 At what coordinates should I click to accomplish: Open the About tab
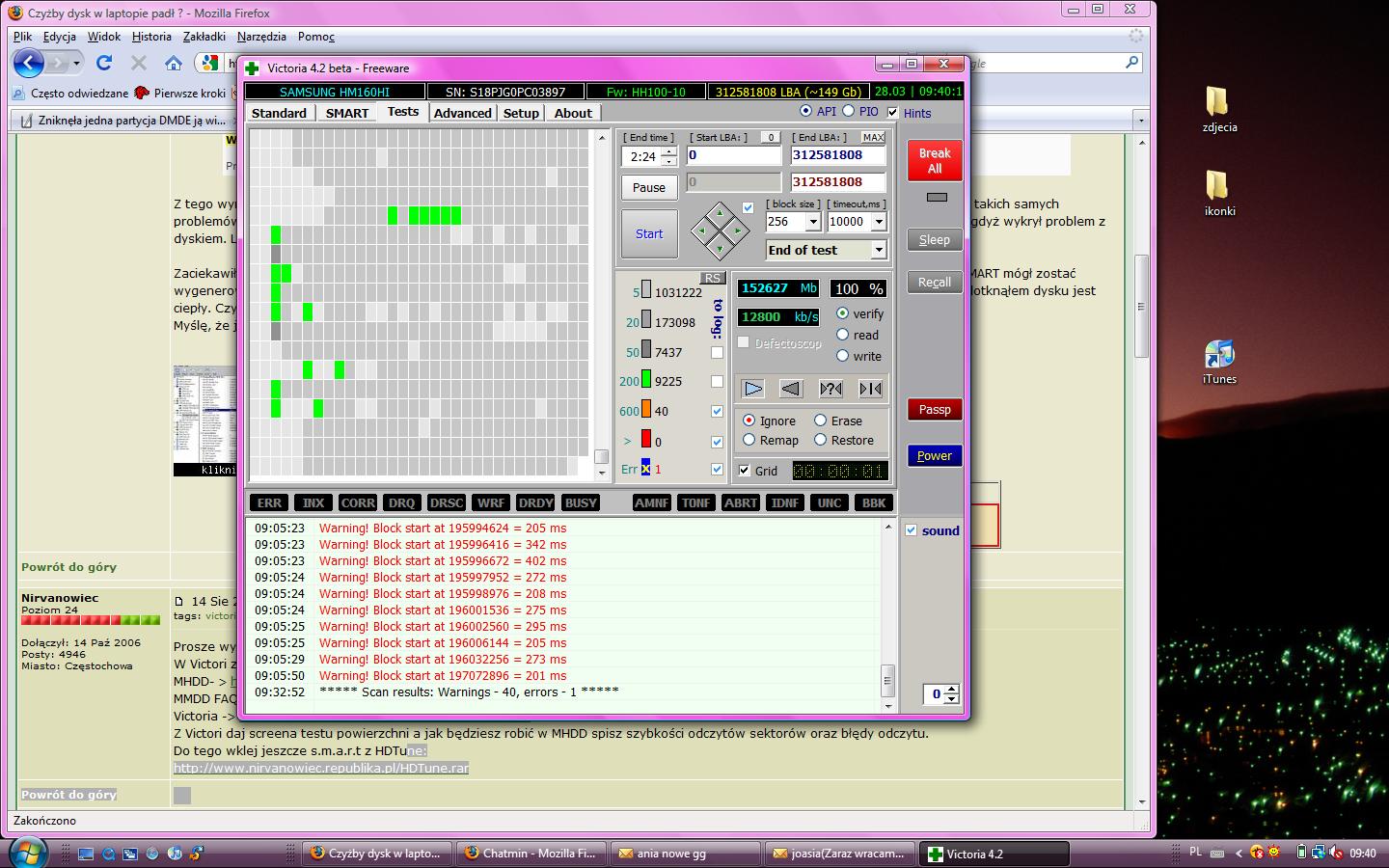point(573,113)
